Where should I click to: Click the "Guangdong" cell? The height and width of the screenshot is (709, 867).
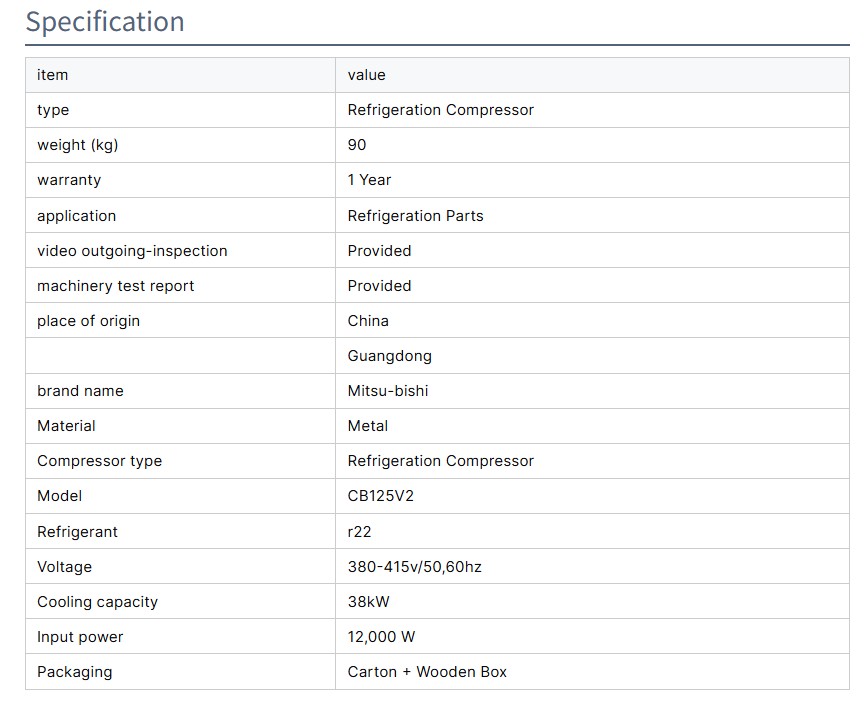coord(389,356)
